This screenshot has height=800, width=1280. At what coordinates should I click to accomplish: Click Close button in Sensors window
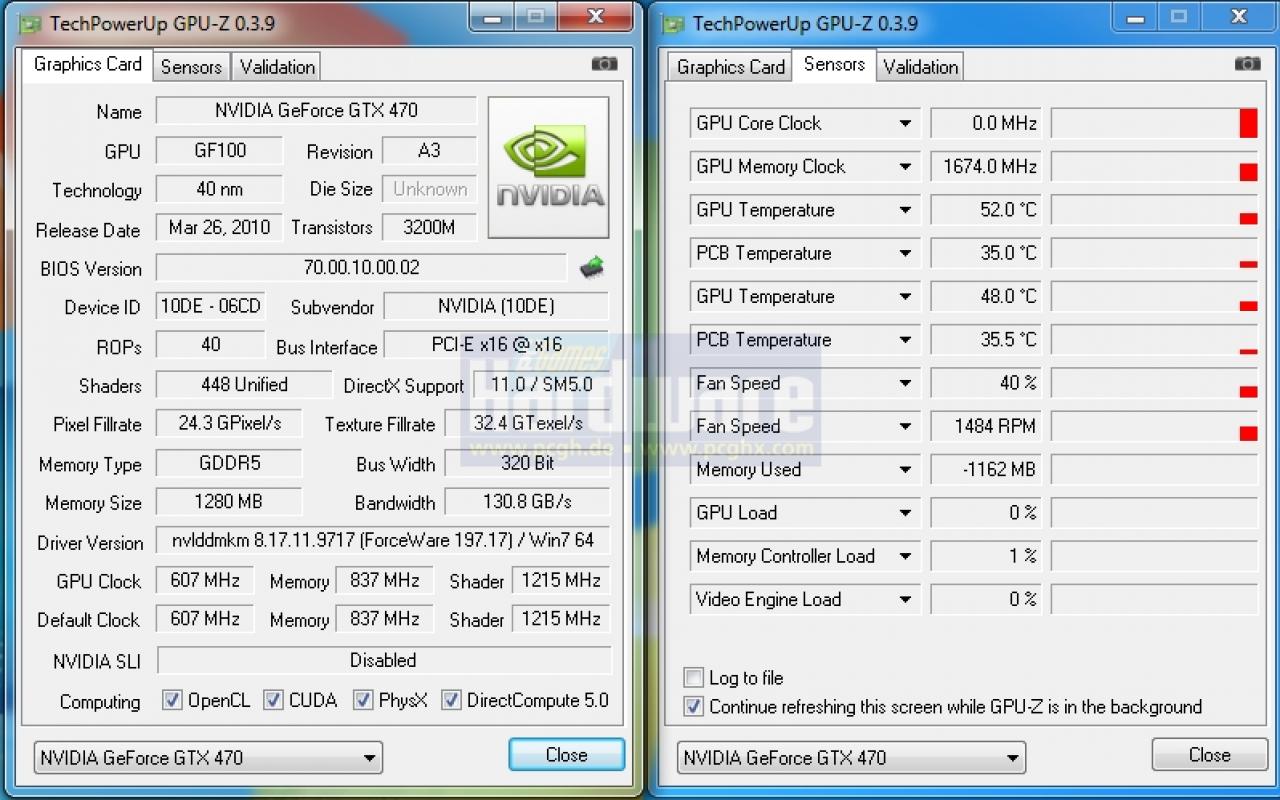point(1209,755)
